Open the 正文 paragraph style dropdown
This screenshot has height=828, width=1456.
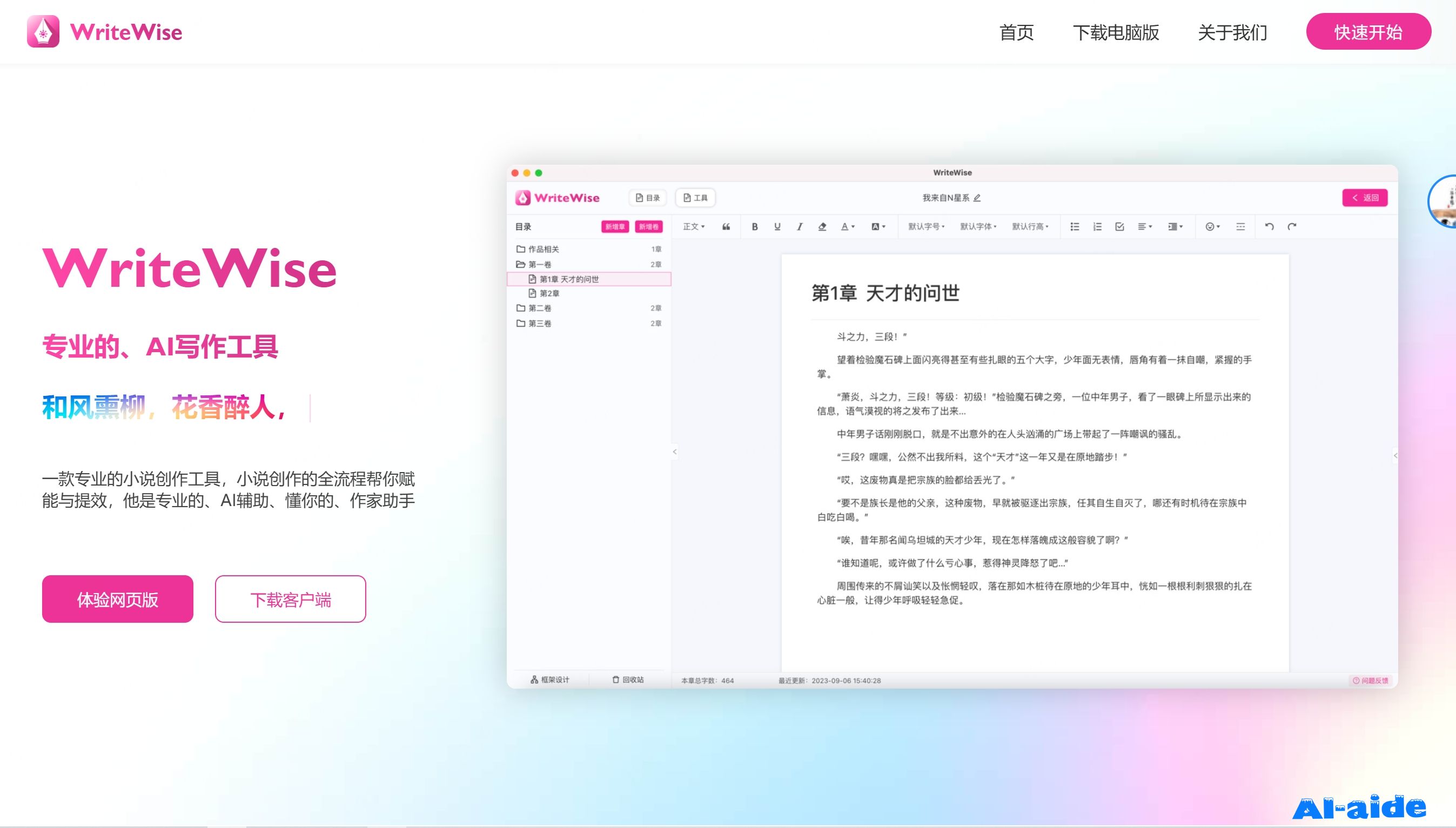point(694,226)
